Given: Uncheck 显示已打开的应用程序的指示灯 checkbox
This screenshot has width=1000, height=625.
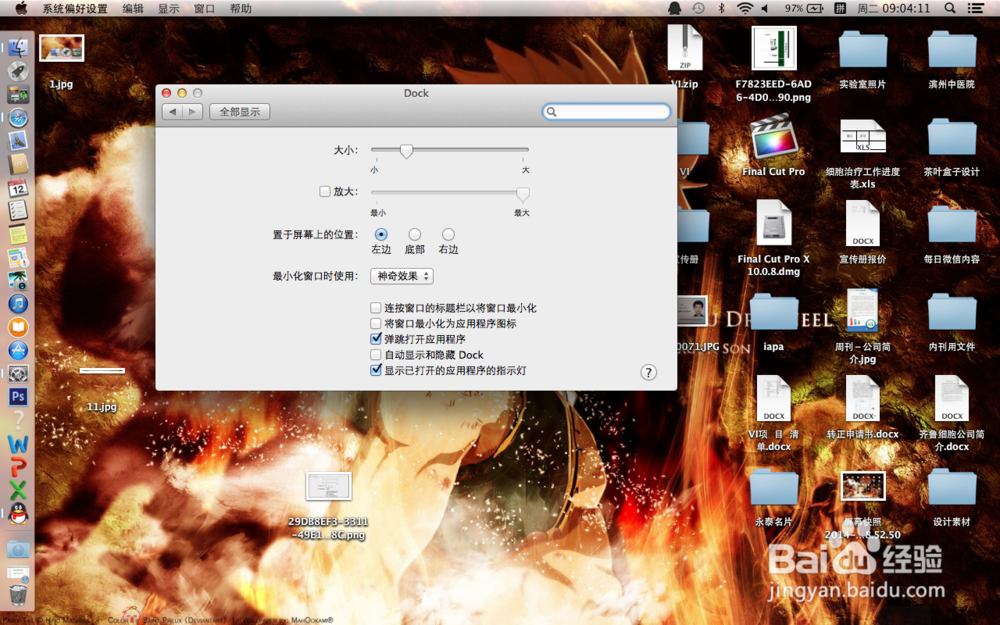Looking at the screenshot, I should 376,370.
